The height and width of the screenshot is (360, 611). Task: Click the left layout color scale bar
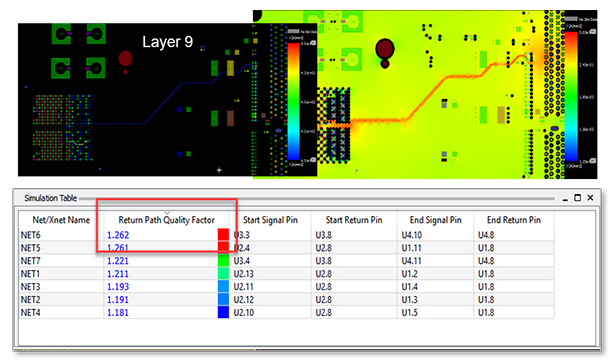(293, 101)
